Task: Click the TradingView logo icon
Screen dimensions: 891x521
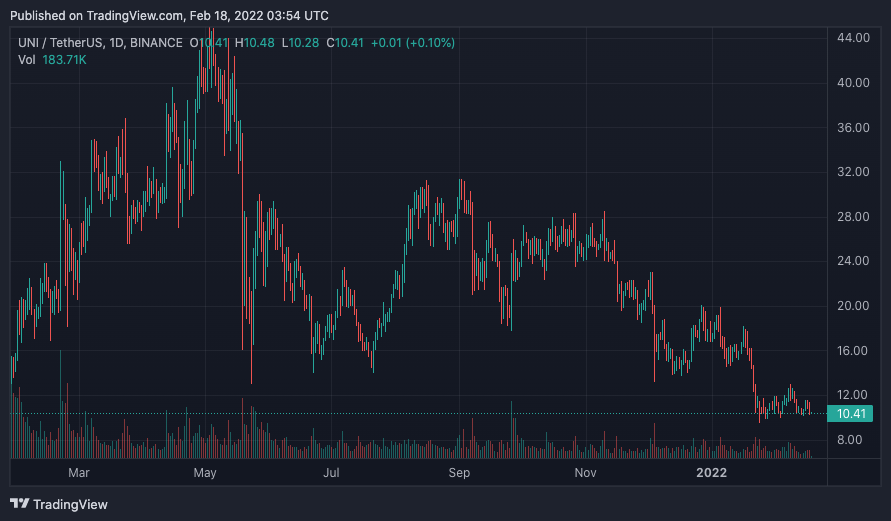Action: point(19,503)
